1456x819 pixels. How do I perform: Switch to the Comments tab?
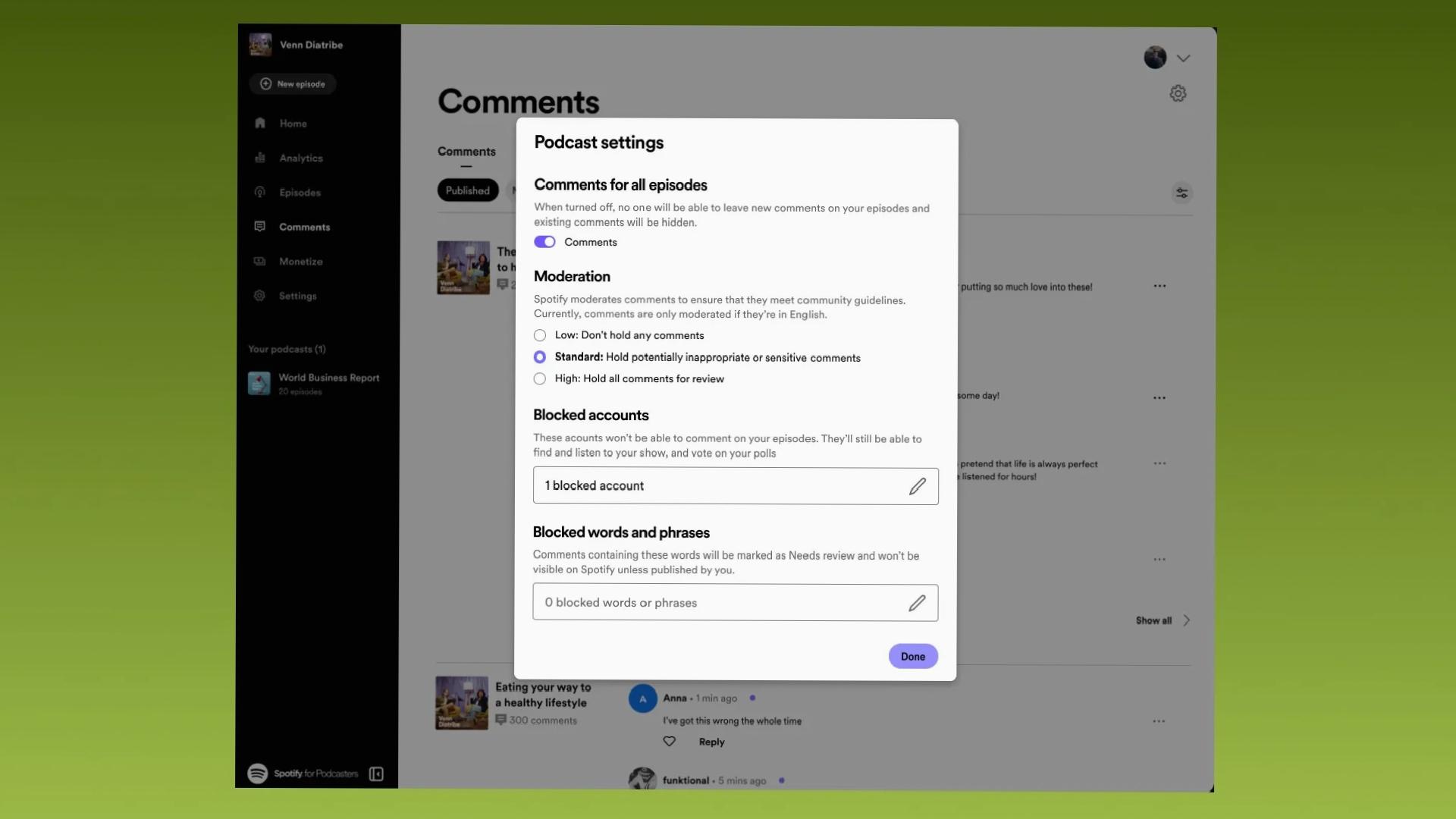[466, 152]
